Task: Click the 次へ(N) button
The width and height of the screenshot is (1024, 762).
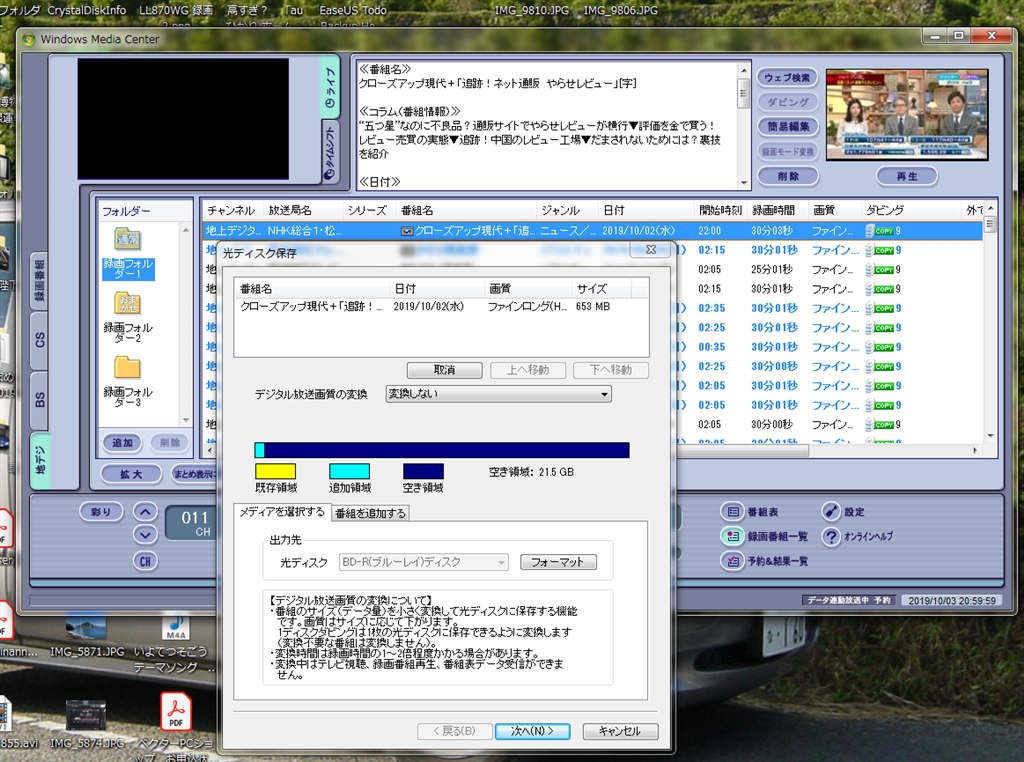Action: (x=532, y=731)
